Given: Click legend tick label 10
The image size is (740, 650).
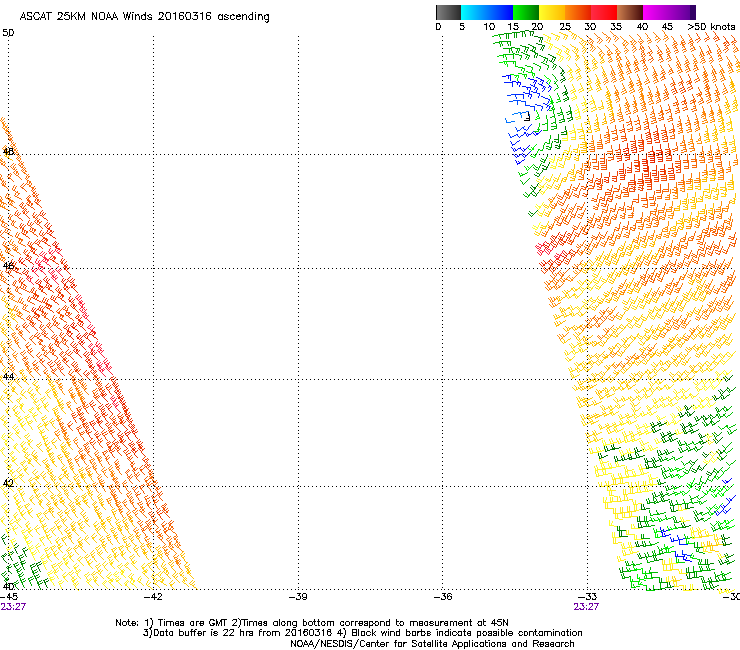Looking at the screenshot, I should click(489, 27).
